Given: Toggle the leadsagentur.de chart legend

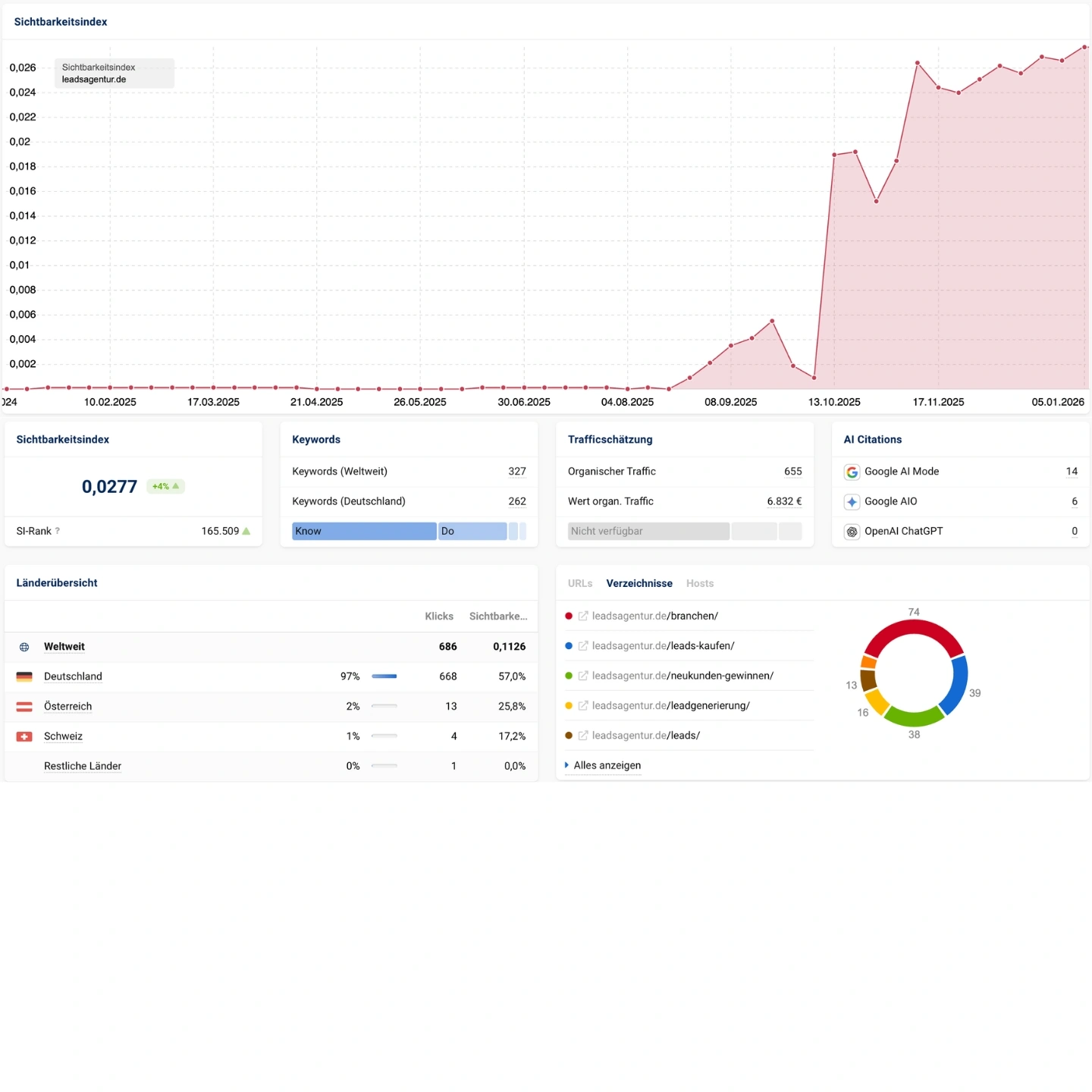Looking at the screenshot, I should click(94, 79).
